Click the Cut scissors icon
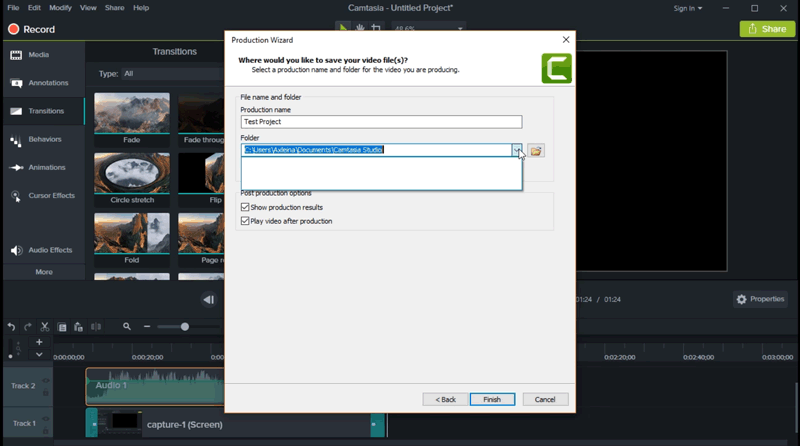This screenshot has width=800, height=446. (44, 326)
